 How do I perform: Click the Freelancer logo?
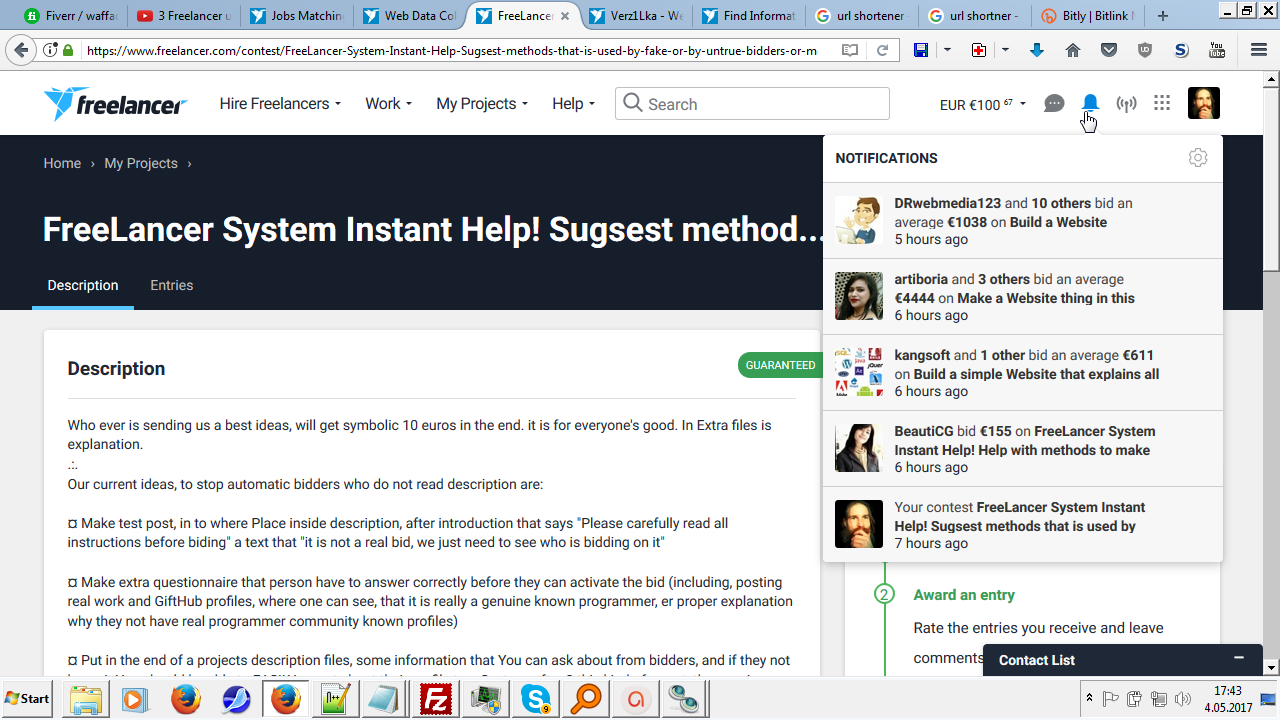click(115, 104)
